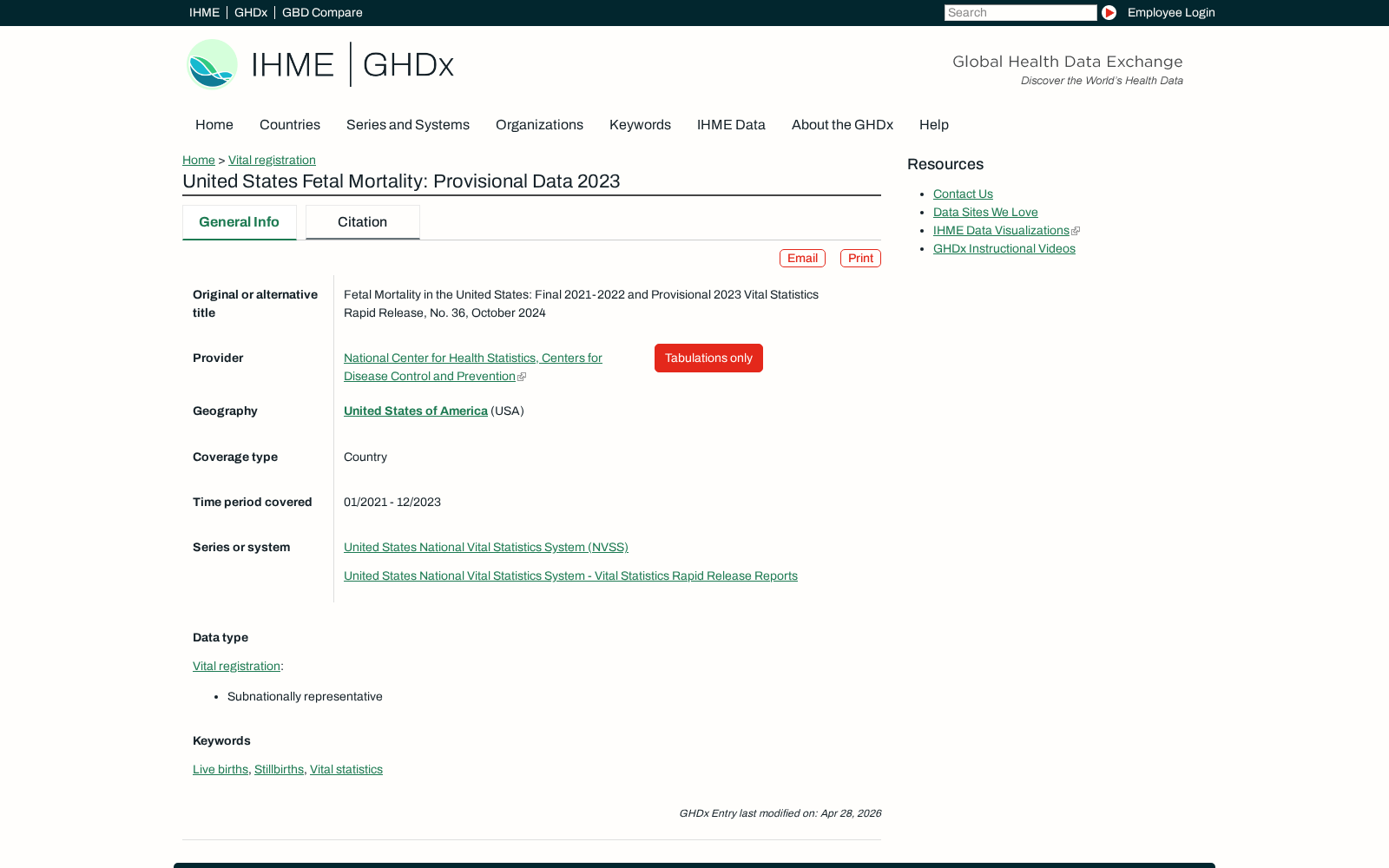Open IHME Data menu
Screen dimensions: 1389x868
pyautogui.click(x=731, y=125)
